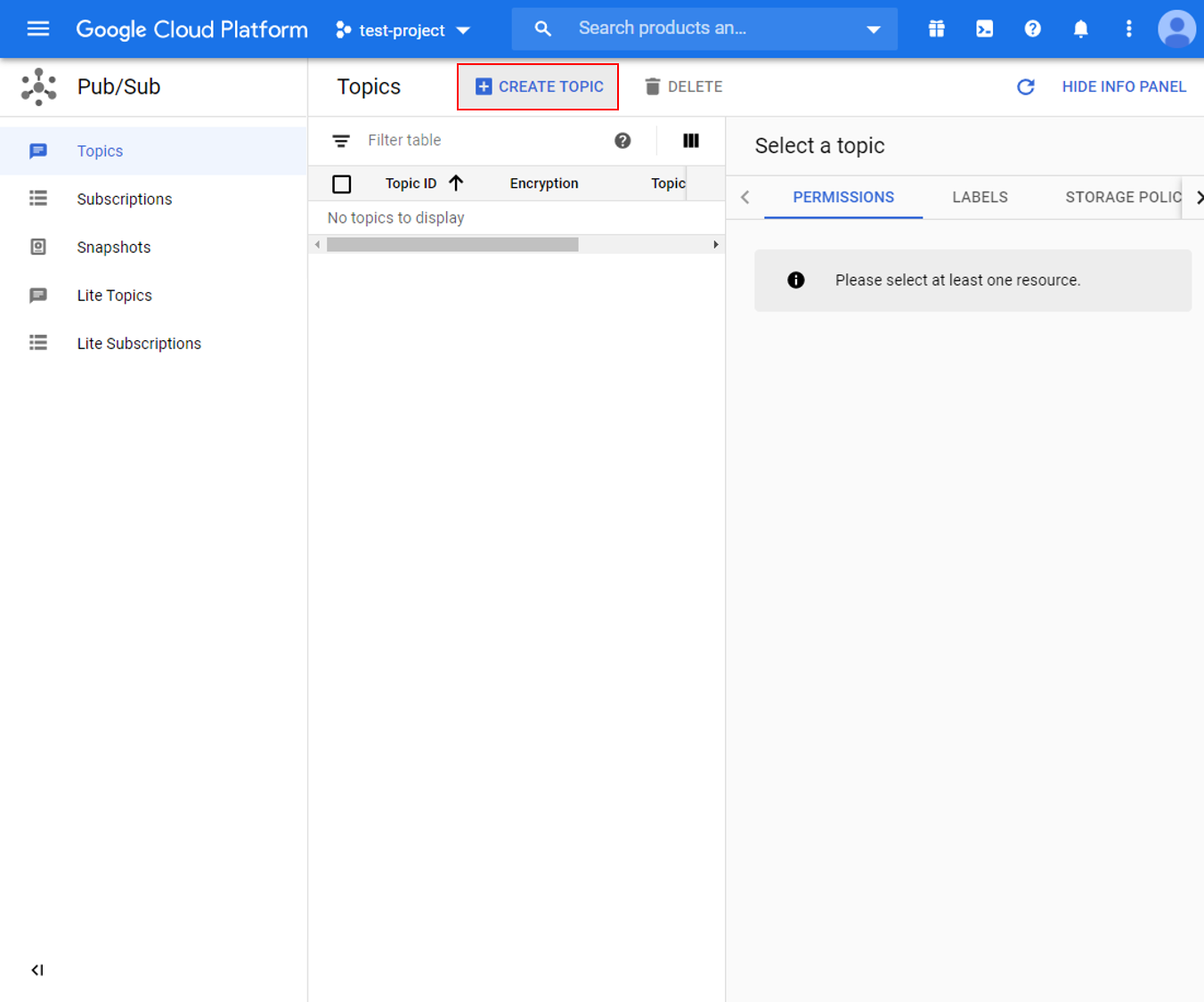This screenshot has width=1204, height=1002.
Task: Click the 'Topics' page heading
Action: [x=369, y=86]
